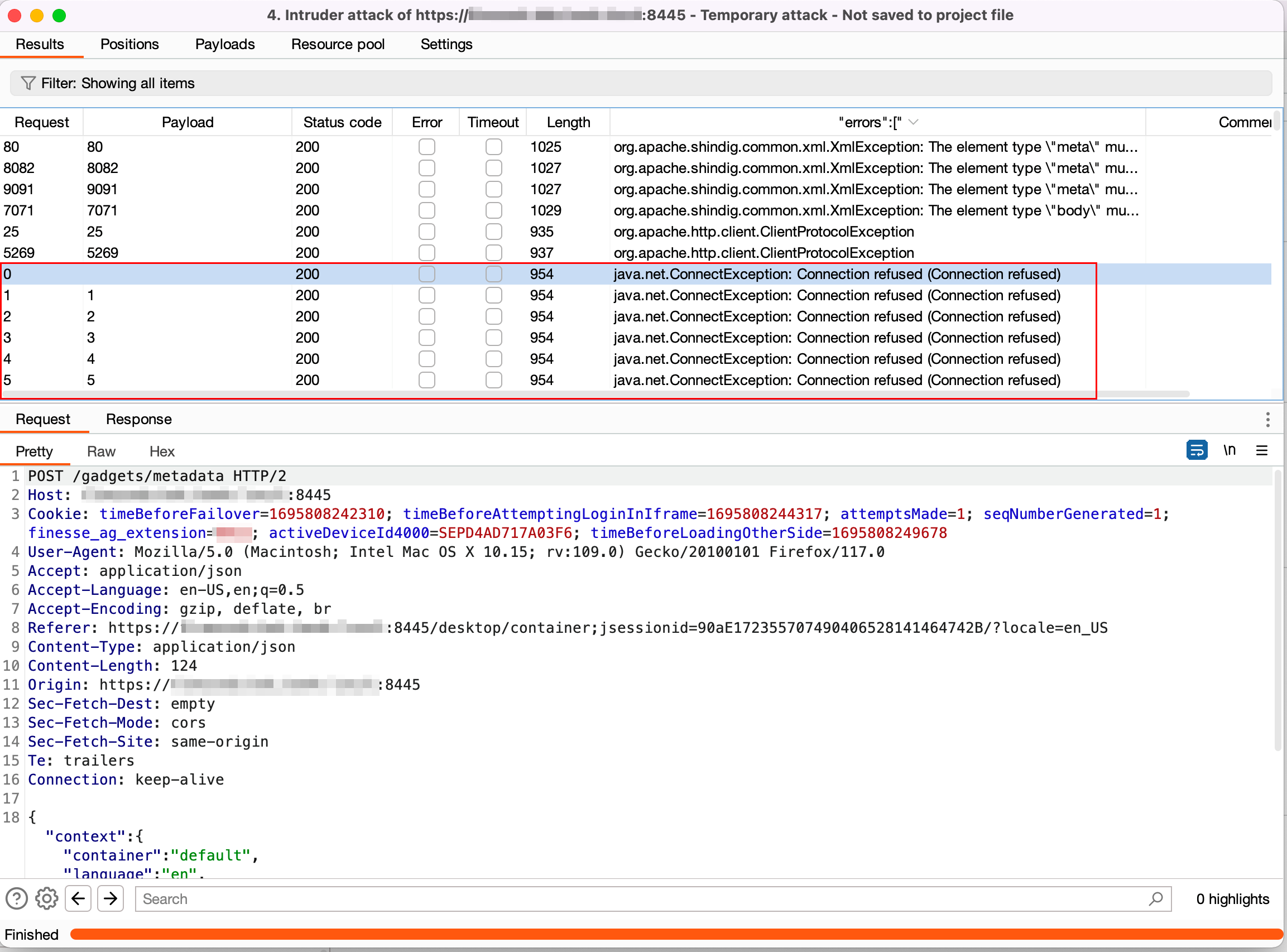
Task: Click the Connection: keep-alive header line
Action: click(126, 780)
